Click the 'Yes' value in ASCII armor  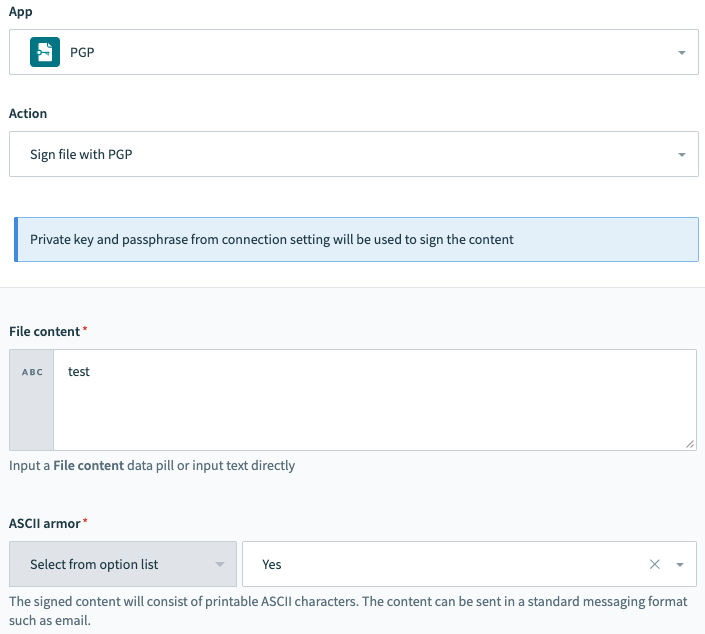point(272,564)
